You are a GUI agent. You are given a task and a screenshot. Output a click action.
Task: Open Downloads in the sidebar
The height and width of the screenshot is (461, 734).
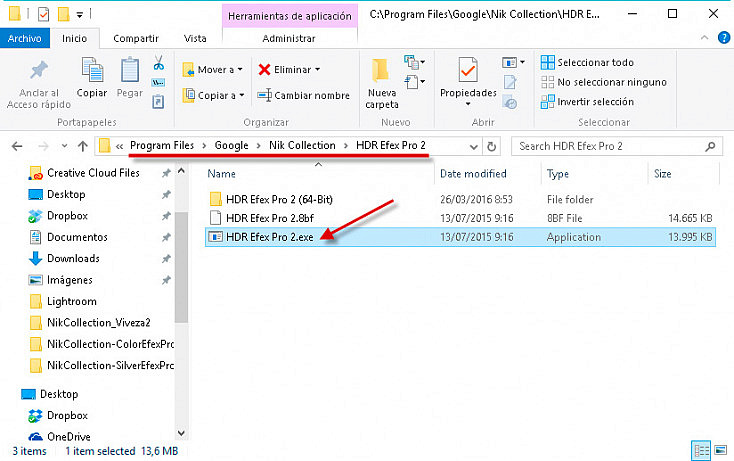coord(73,258)
